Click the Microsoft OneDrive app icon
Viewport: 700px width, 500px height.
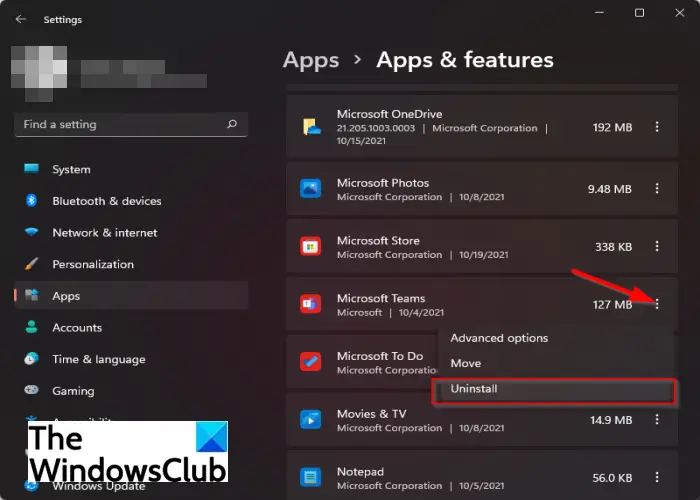(311, 127)
